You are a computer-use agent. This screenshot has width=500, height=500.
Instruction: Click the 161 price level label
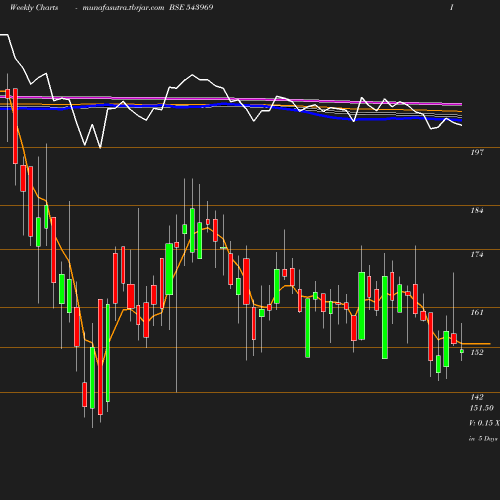point(477,312)
